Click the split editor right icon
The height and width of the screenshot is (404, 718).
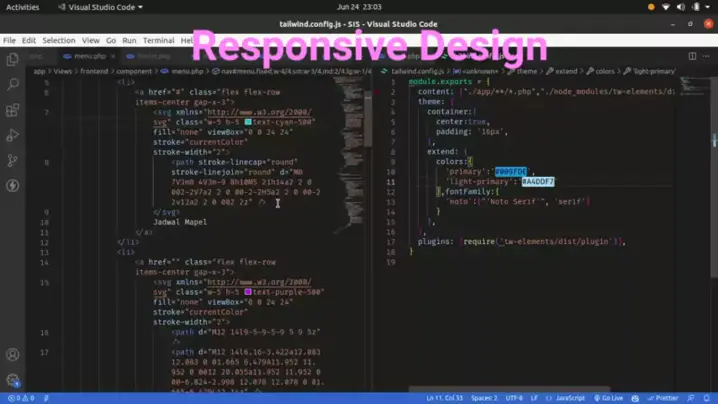pos(691,57)
